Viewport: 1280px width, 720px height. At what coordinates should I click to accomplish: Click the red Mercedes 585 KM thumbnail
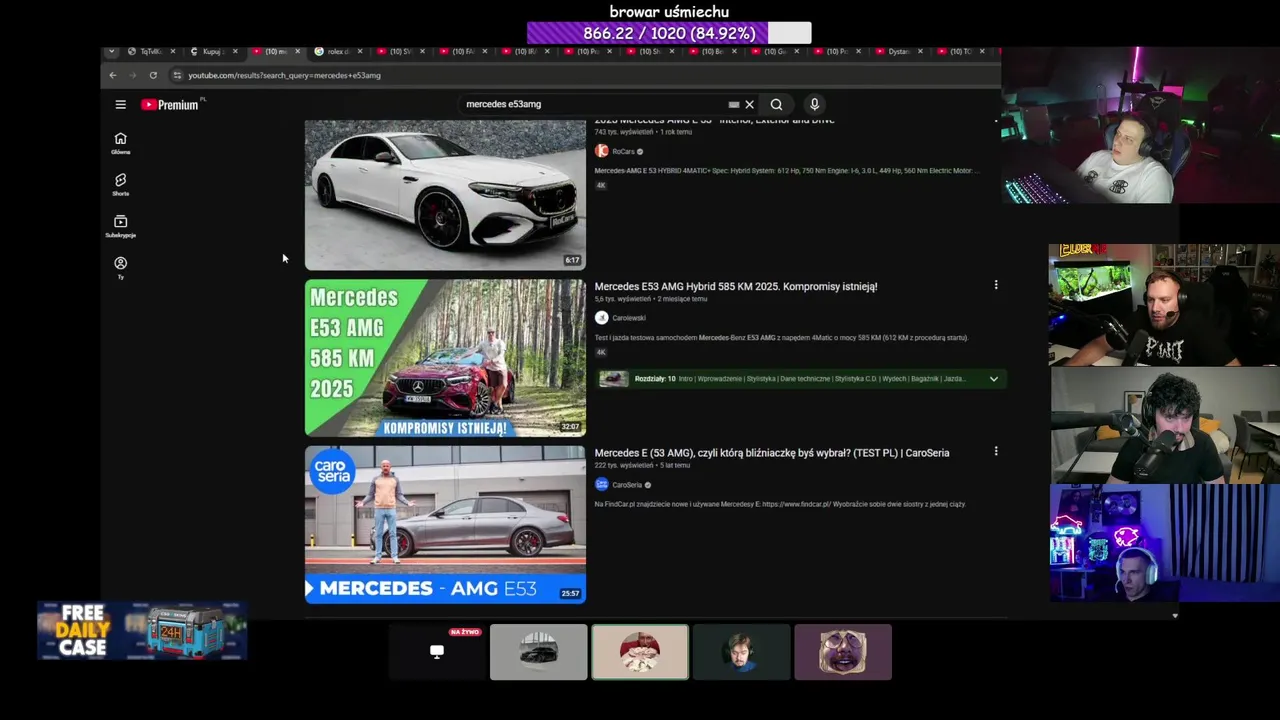[445, 358]
